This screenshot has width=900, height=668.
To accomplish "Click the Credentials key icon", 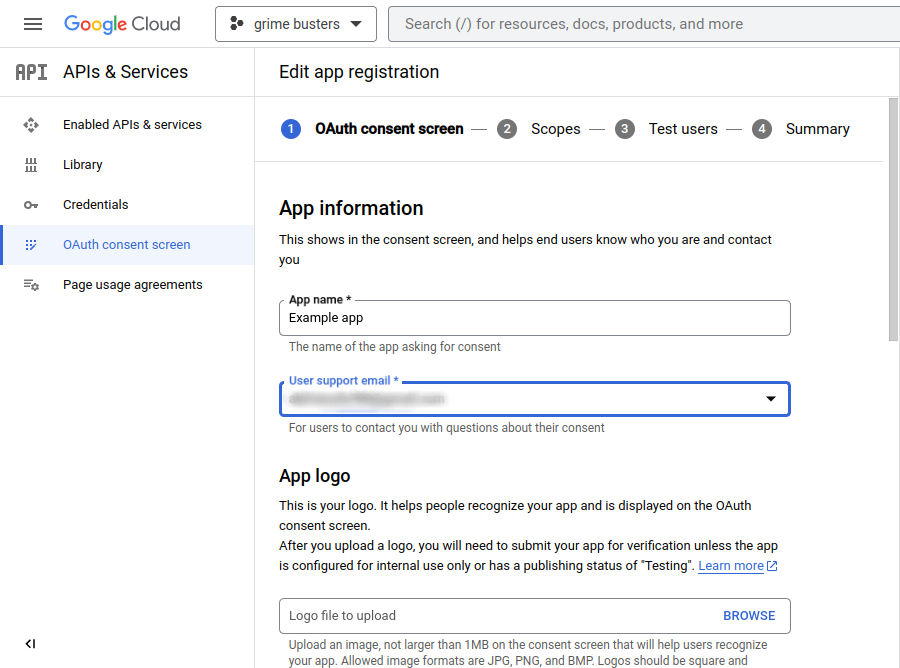I will tap(31, 205).
